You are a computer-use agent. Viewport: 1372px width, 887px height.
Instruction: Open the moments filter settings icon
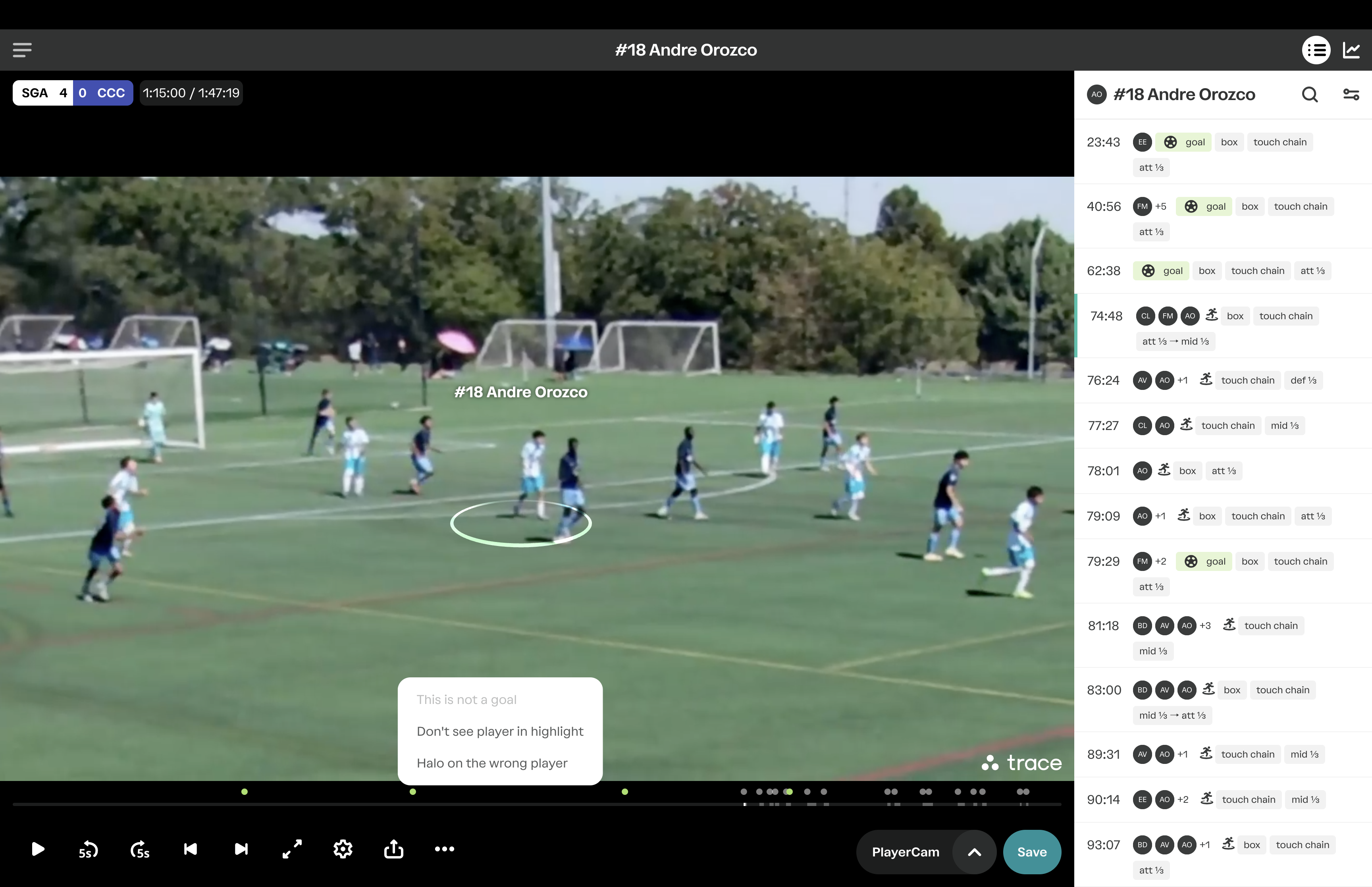(x=1351, y=94)
